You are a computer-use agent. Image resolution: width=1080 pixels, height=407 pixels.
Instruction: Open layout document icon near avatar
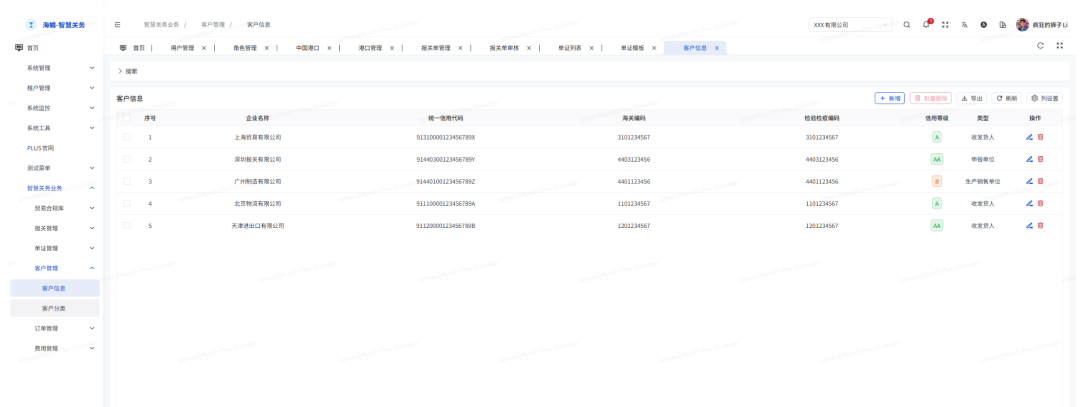coord(1003,24)
